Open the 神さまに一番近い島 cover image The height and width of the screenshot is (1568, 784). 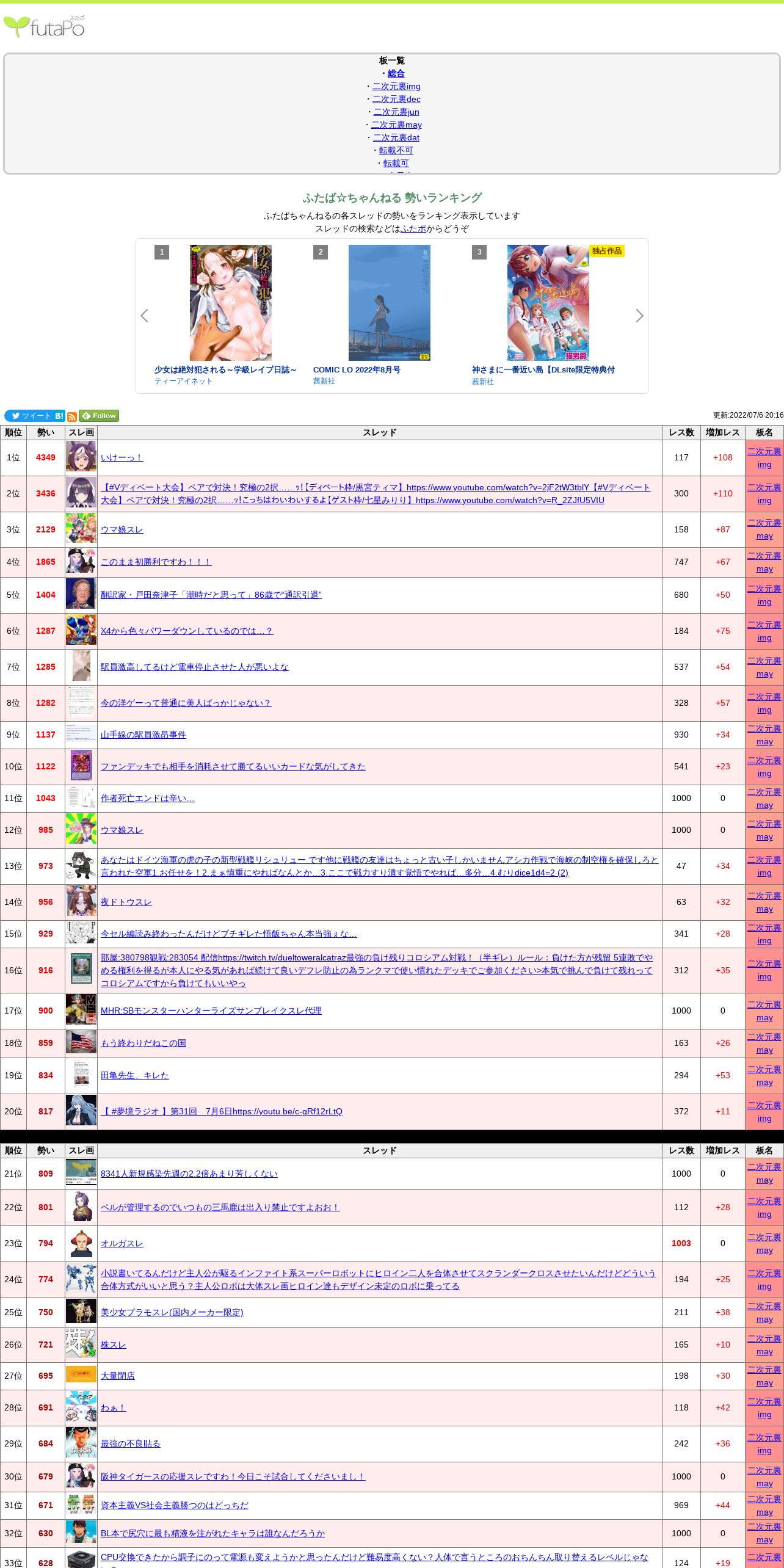point(548,303)
